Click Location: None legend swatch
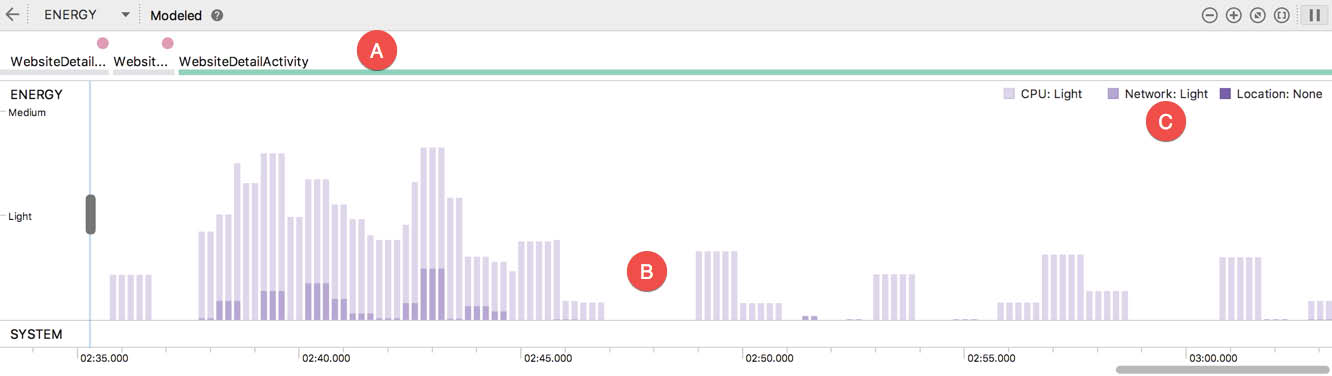The width and height of the screenshot is (1332, 376). pos(1227,94)
